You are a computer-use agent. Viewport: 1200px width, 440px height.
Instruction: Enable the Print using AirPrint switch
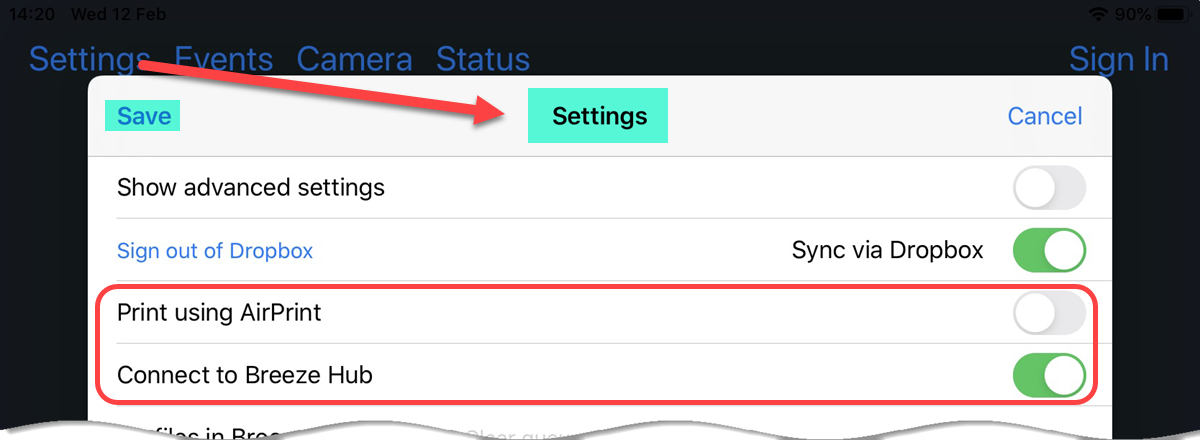tap(1049, 313)
